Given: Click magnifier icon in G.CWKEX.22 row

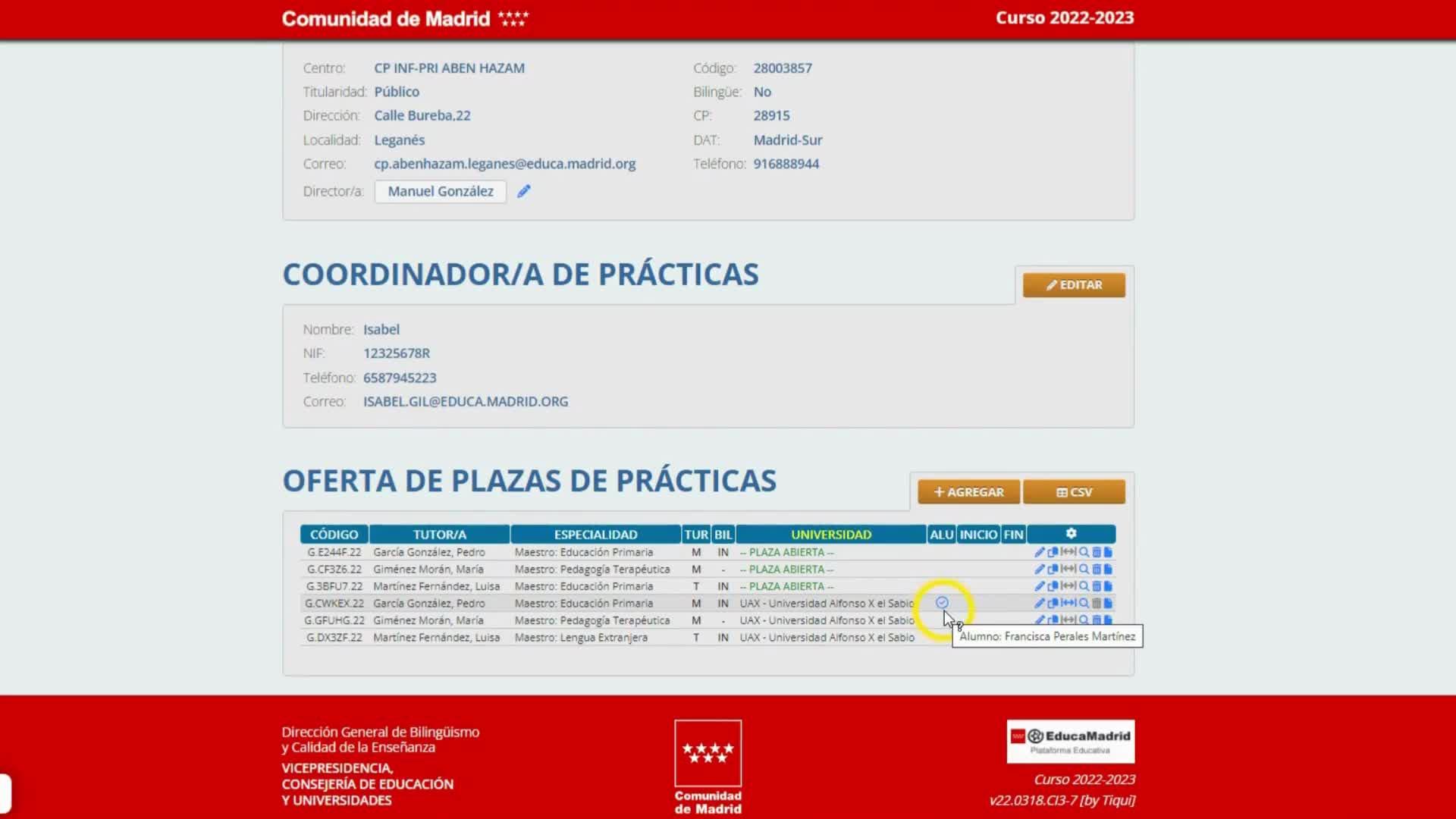Looking at the screenshot, I should tap(1084, 603).
